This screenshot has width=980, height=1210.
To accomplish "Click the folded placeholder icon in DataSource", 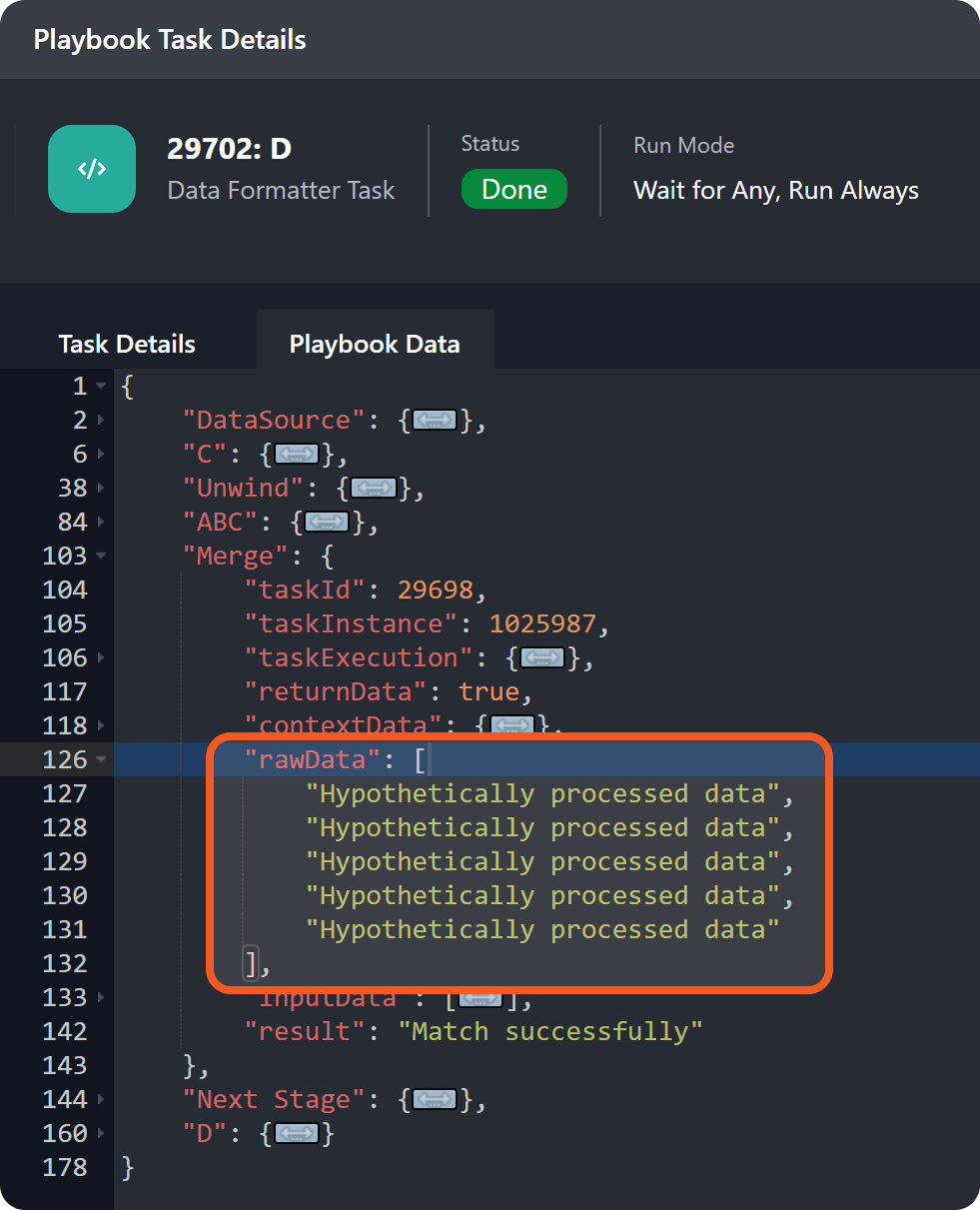I will 434,421.
